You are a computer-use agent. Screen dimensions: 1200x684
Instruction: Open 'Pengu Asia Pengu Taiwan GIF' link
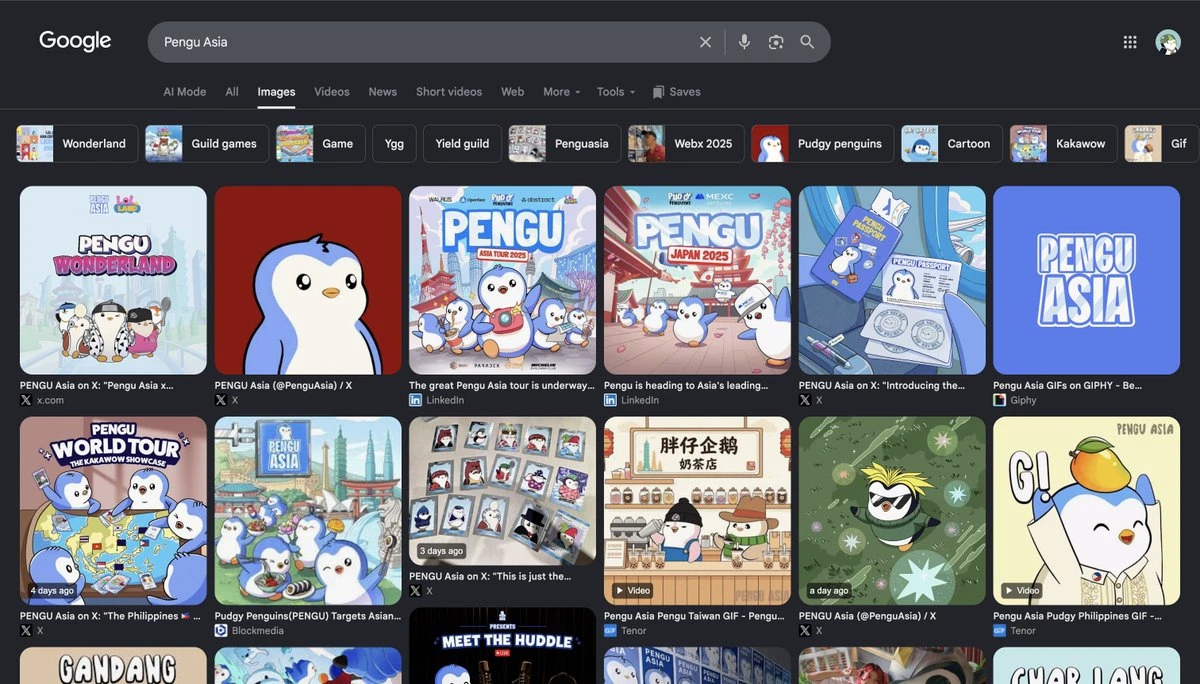(x=694, y=616)
